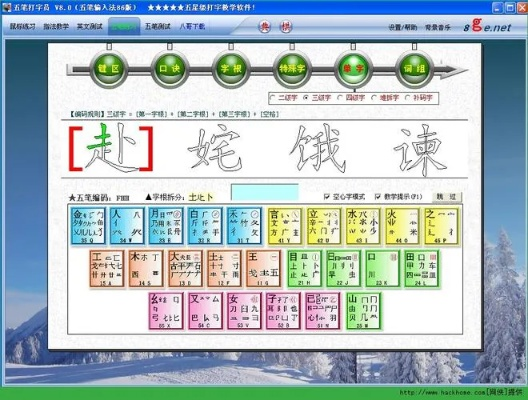This screenshot has width=528, height=400.
Task: Open the 五笔测试 tab
Action: coord(158,26)
